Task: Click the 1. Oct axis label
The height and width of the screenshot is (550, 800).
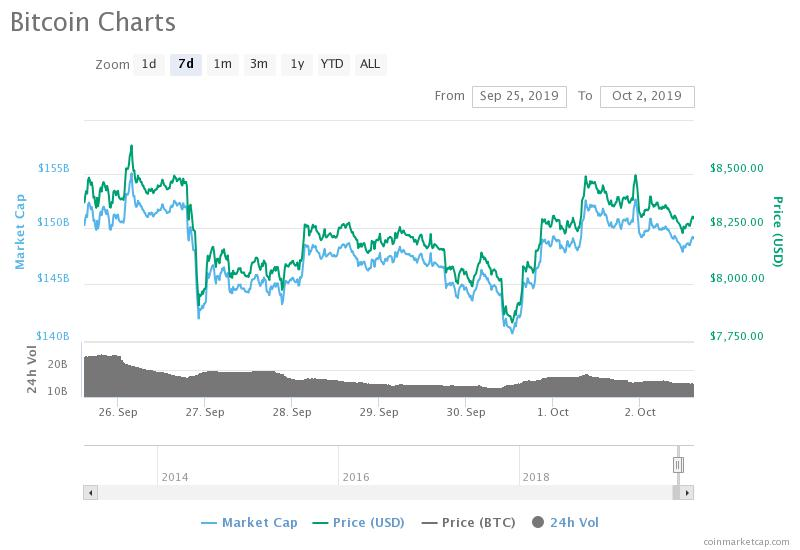Action: pyautogui.click(x=553, y=412)
